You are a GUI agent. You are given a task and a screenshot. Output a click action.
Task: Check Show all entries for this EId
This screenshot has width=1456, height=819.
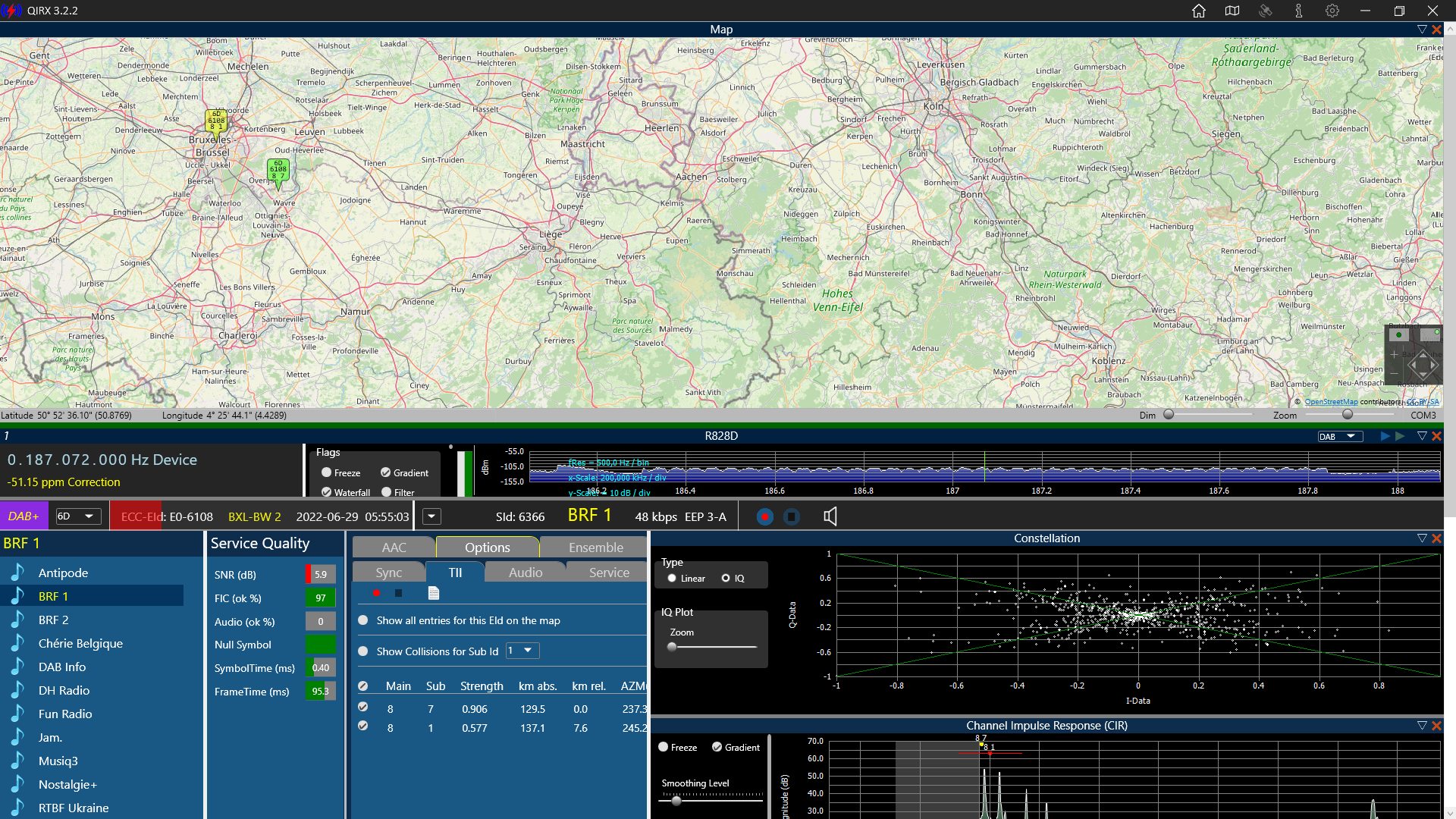[363, 620]
